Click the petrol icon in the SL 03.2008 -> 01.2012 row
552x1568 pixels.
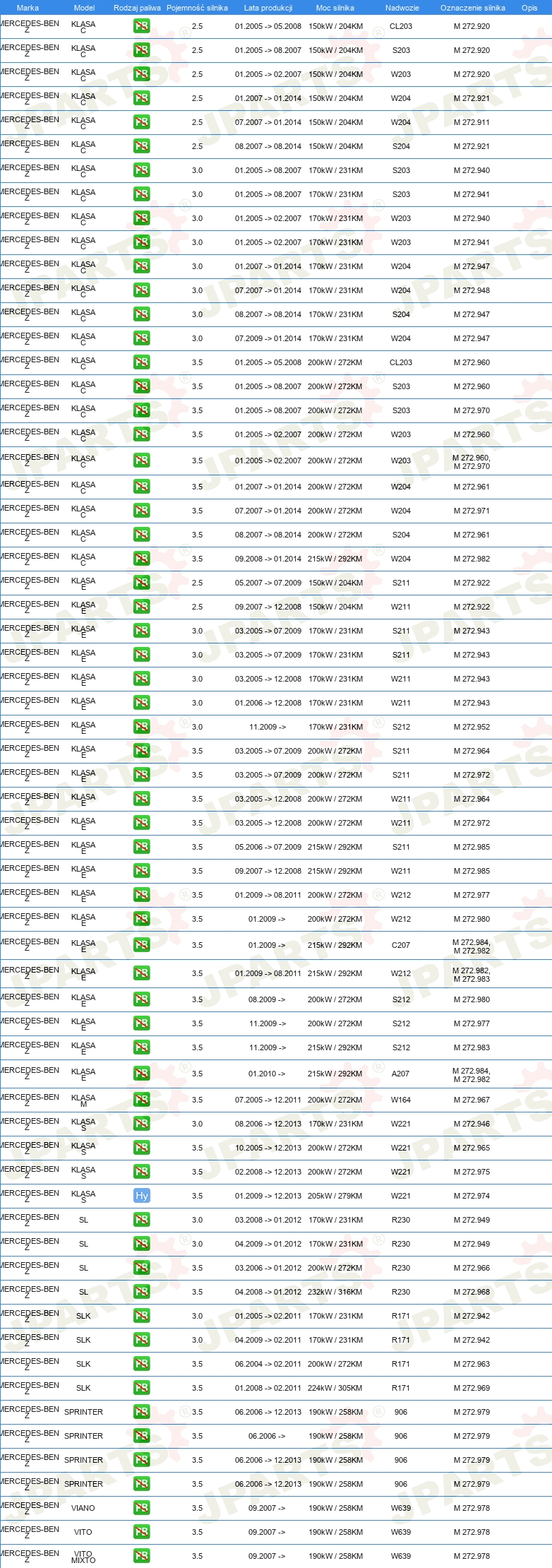(141, 1220)
